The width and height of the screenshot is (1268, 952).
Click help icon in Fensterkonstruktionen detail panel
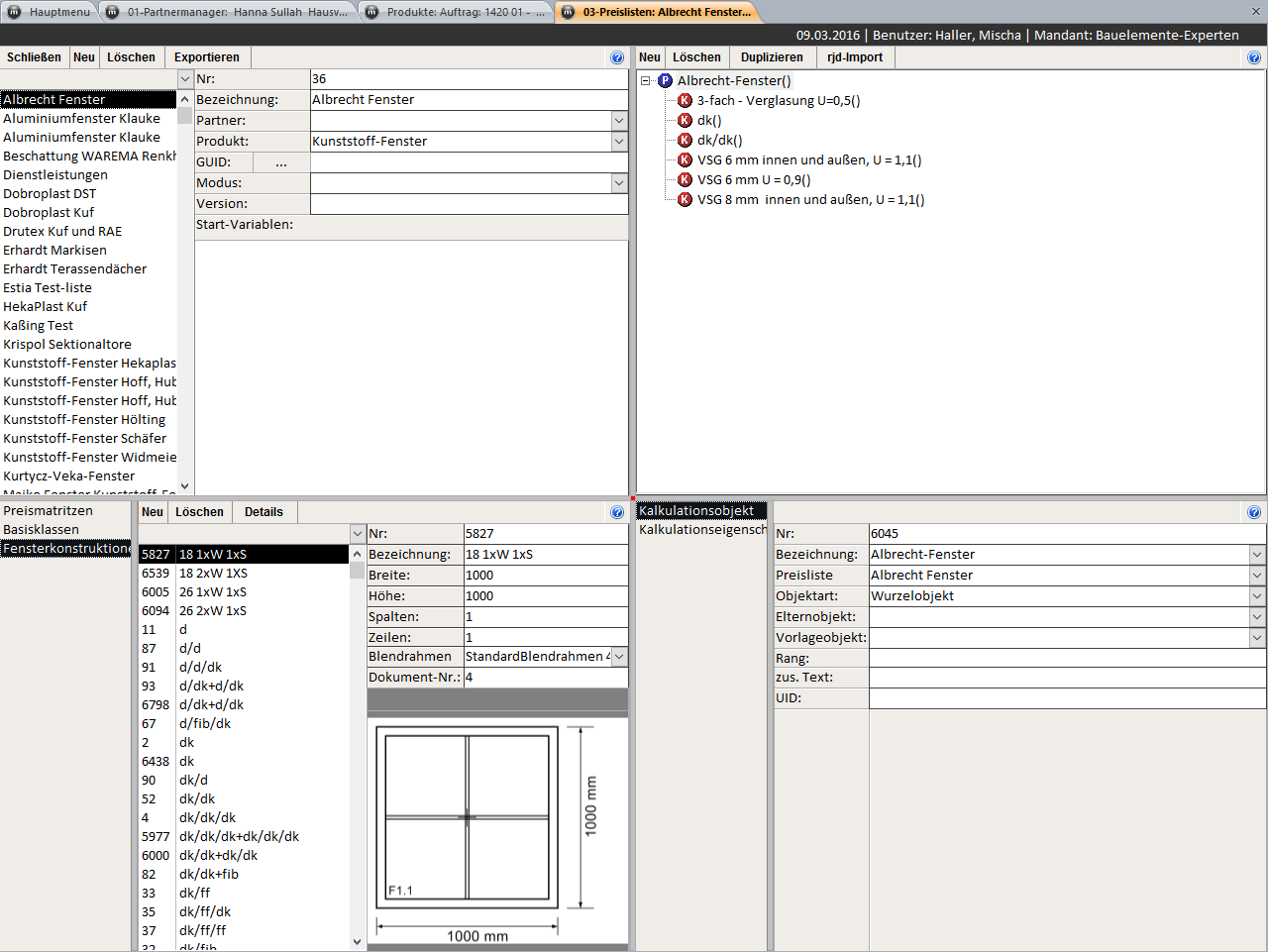coord(617,512)
